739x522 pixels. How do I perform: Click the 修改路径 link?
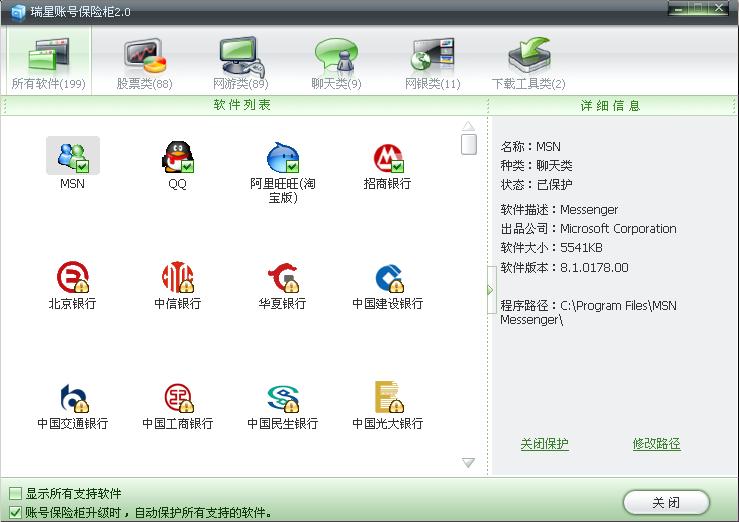coord(657,444)
